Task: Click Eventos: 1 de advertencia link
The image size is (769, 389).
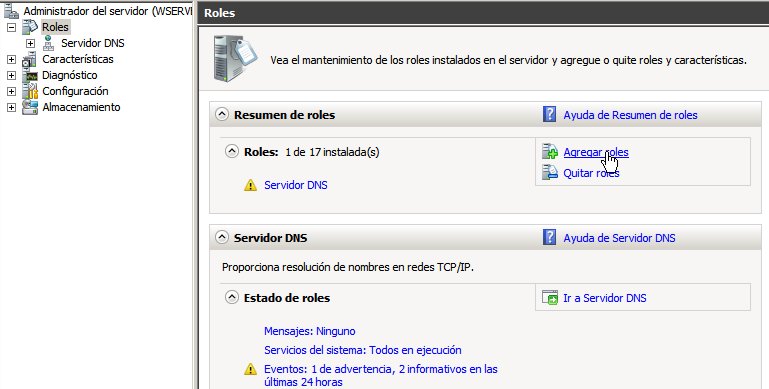Action: [381, 375]
